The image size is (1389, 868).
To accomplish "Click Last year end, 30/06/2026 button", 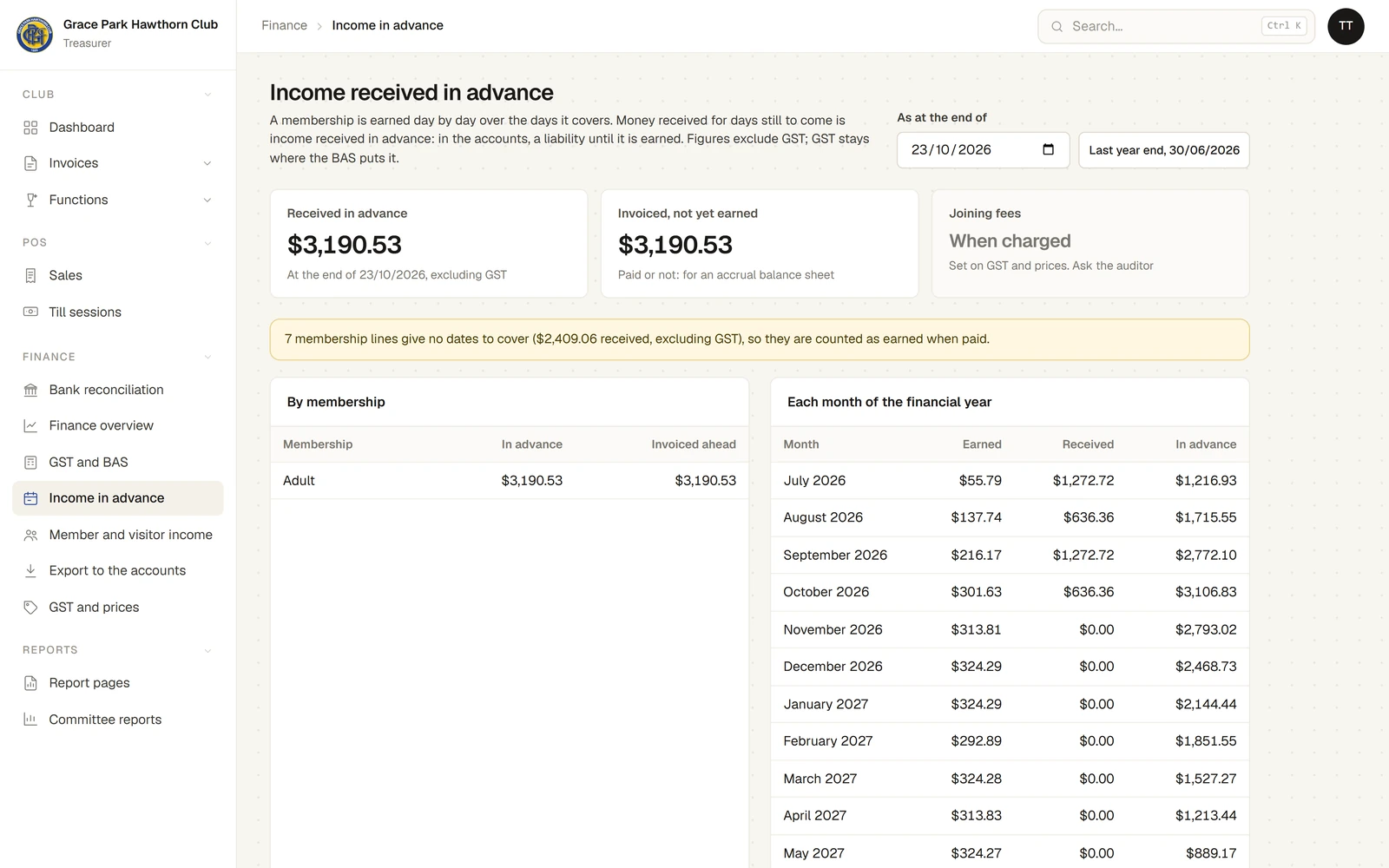I will [1163, 150].
